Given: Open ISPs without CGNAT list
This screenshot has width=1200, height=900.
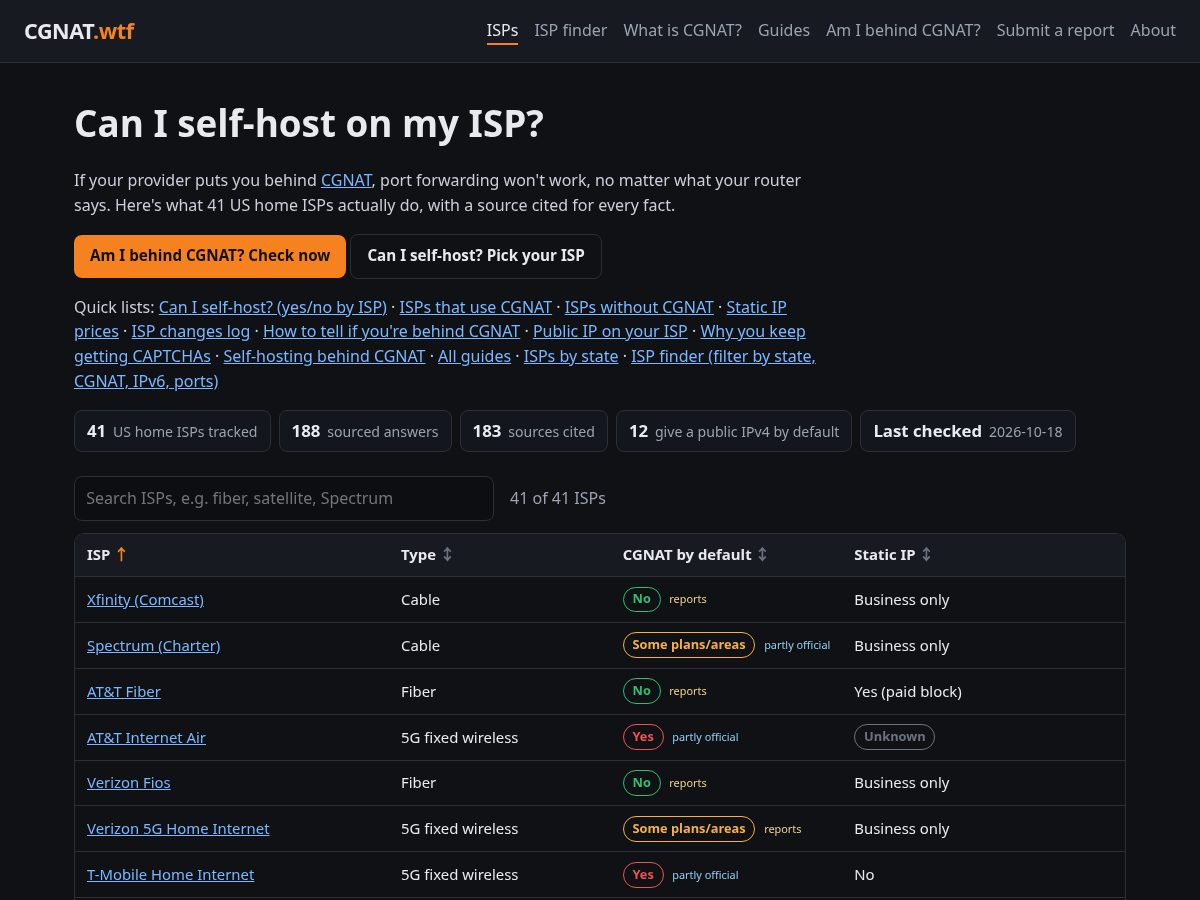Looking at the screenshot, I should 639,307.
